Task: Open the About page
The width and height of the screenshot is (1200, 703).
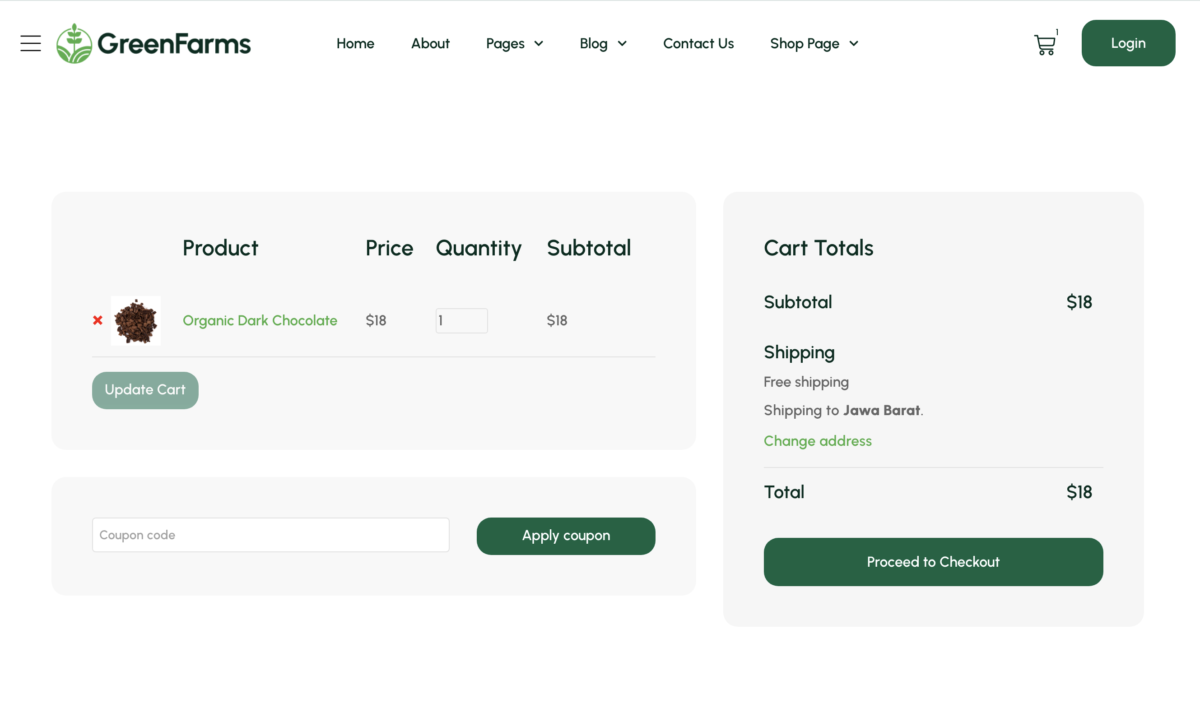Action: 430,43
